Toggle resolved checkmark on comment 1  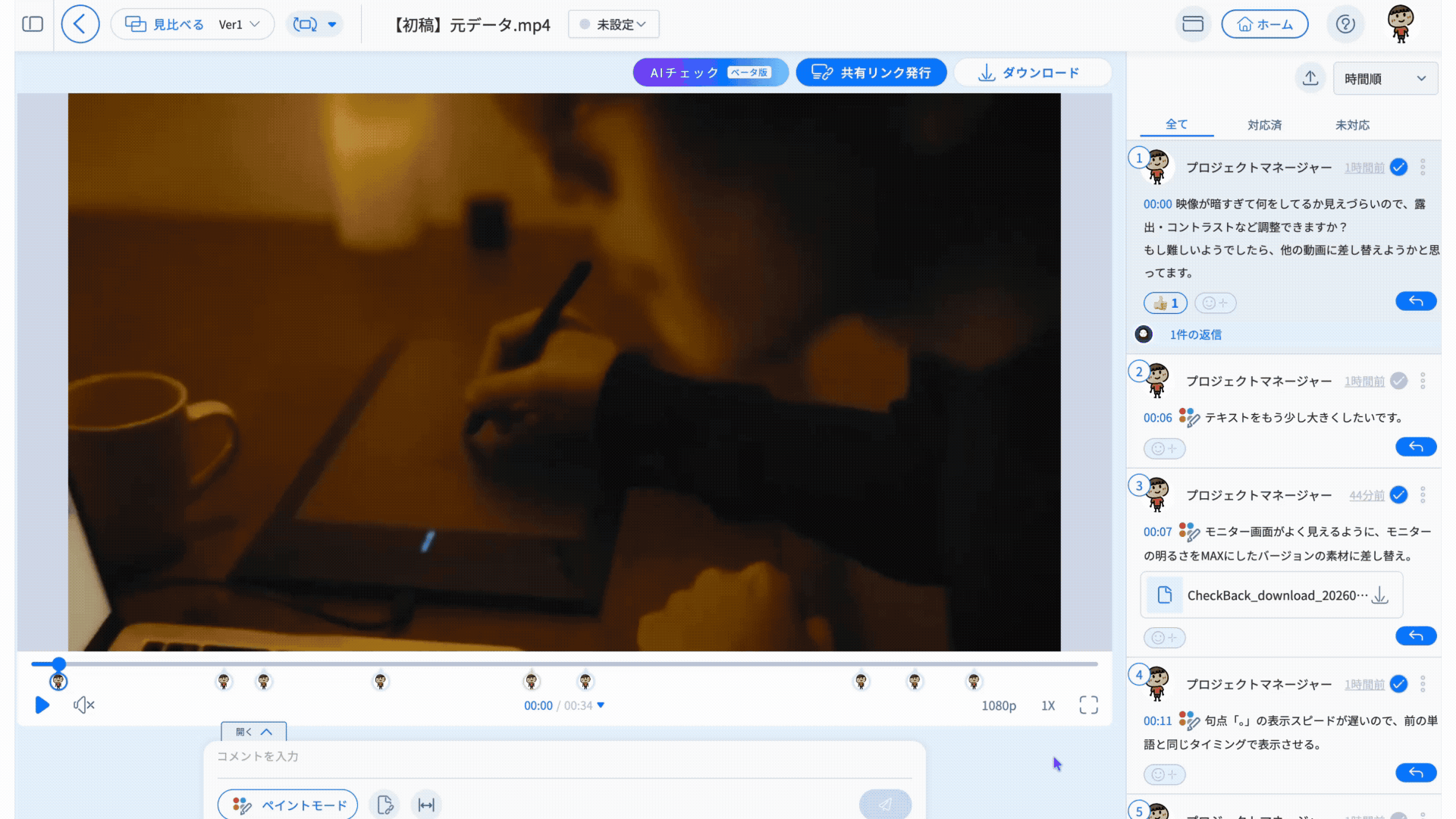(1399, 168)
